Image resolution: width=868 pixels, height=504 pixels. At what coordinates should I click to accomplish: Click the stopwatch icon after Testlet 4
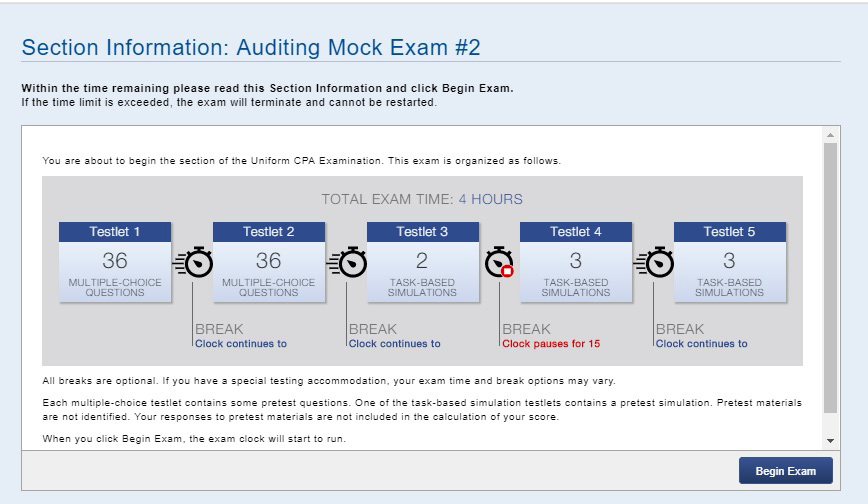(x=658, y=262)
